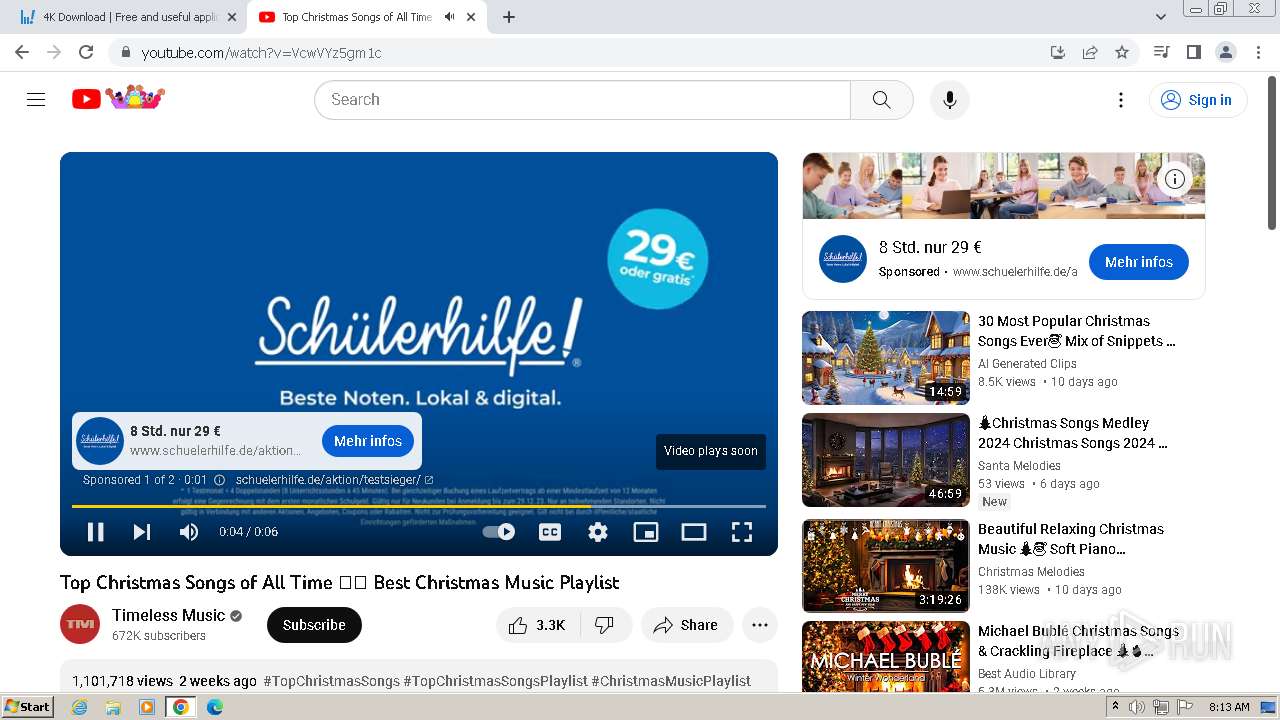1280x720 pixels.
Task: Go back in browser history
Action: coord(22,52)
